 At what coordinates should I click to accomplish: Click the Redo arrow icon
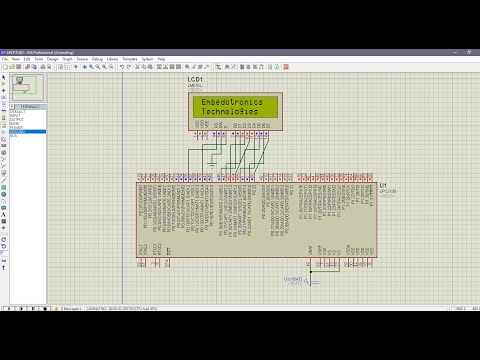(x=128, y=67)
